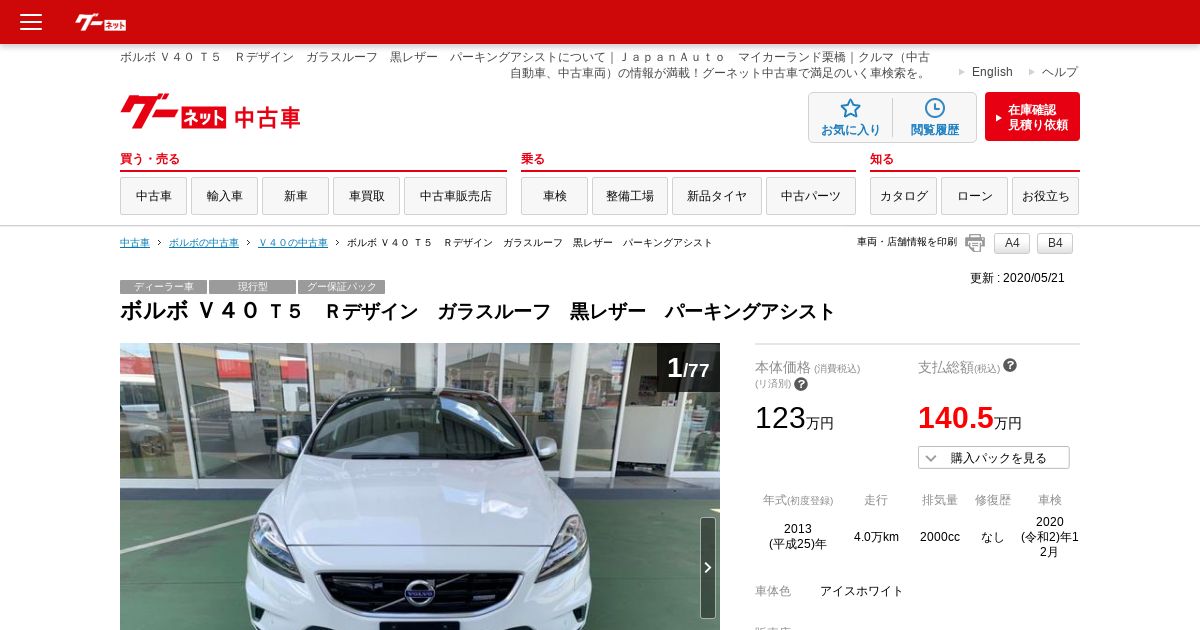Click the なし repair history value

[992, 537]
